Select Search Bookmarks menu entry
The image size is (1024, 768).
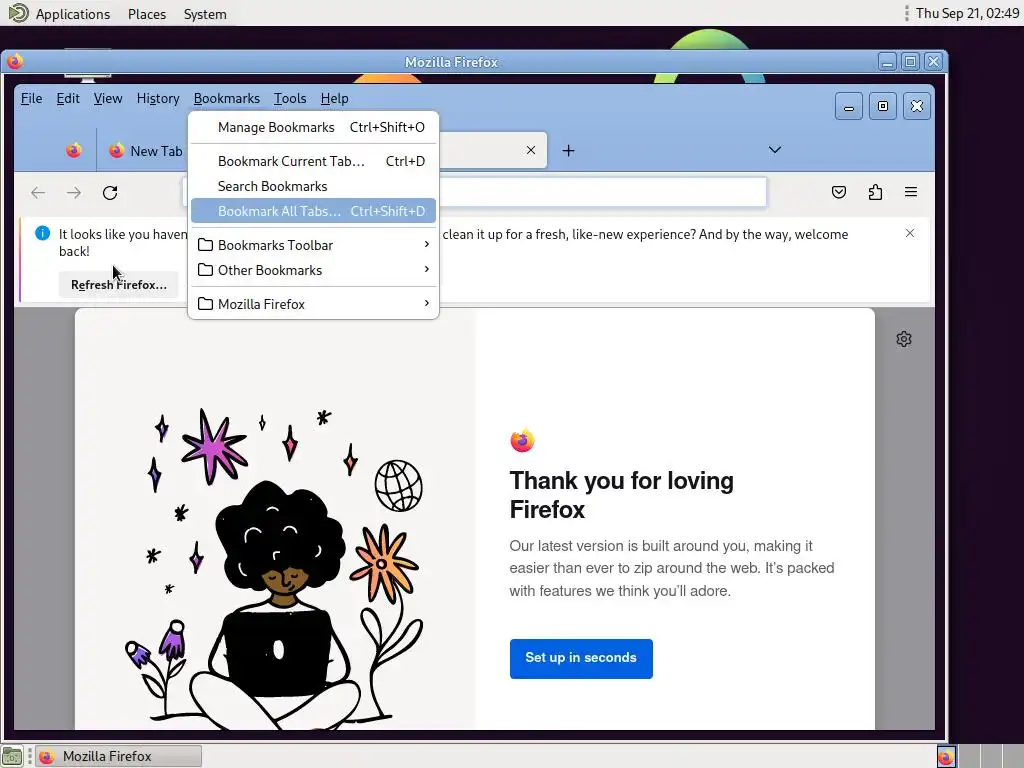pyautogui.click(x=313, y=186)
